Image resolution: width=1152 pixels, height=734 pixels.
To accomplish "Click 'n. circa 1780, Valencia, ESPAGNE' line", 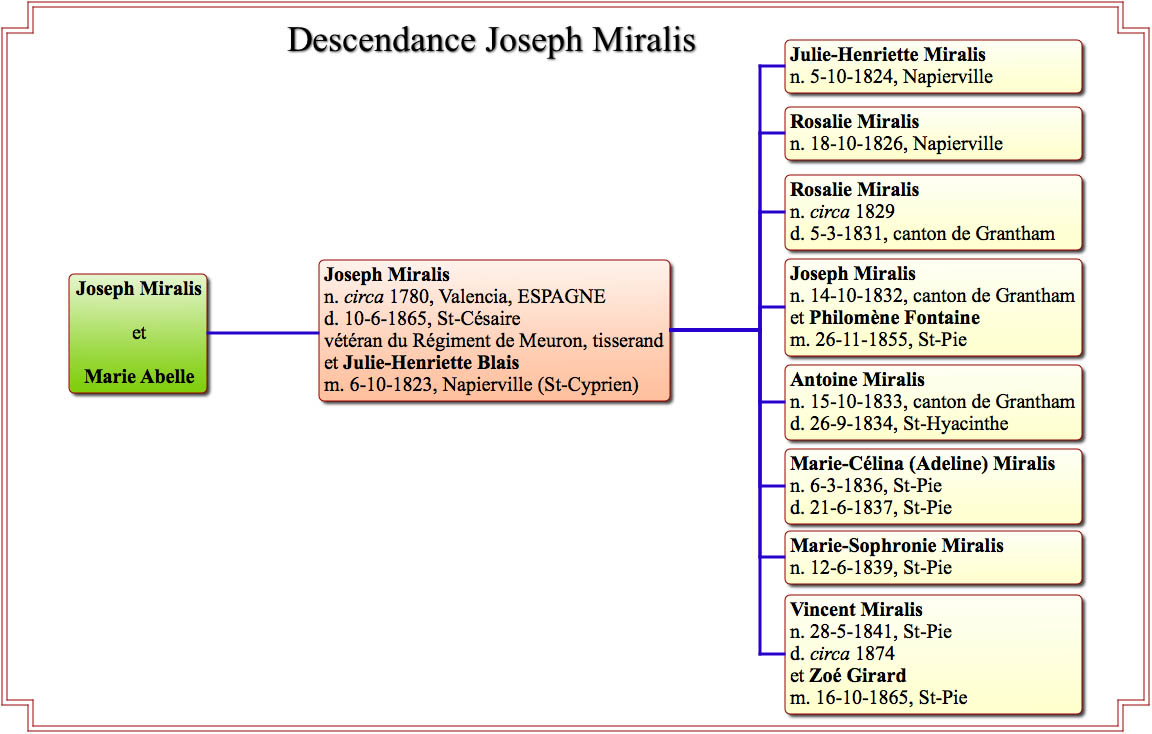I will pos(464,297).
